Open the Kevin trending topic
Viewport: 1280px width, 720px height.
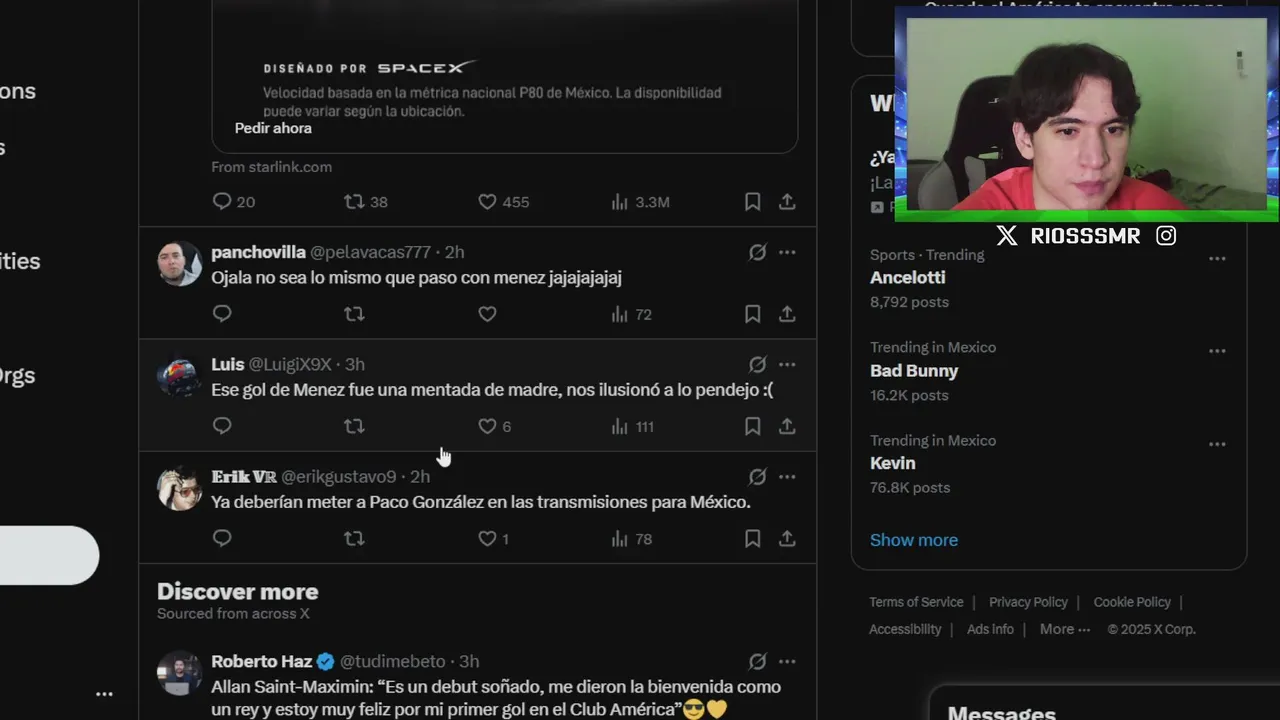tap(1048, 464)
